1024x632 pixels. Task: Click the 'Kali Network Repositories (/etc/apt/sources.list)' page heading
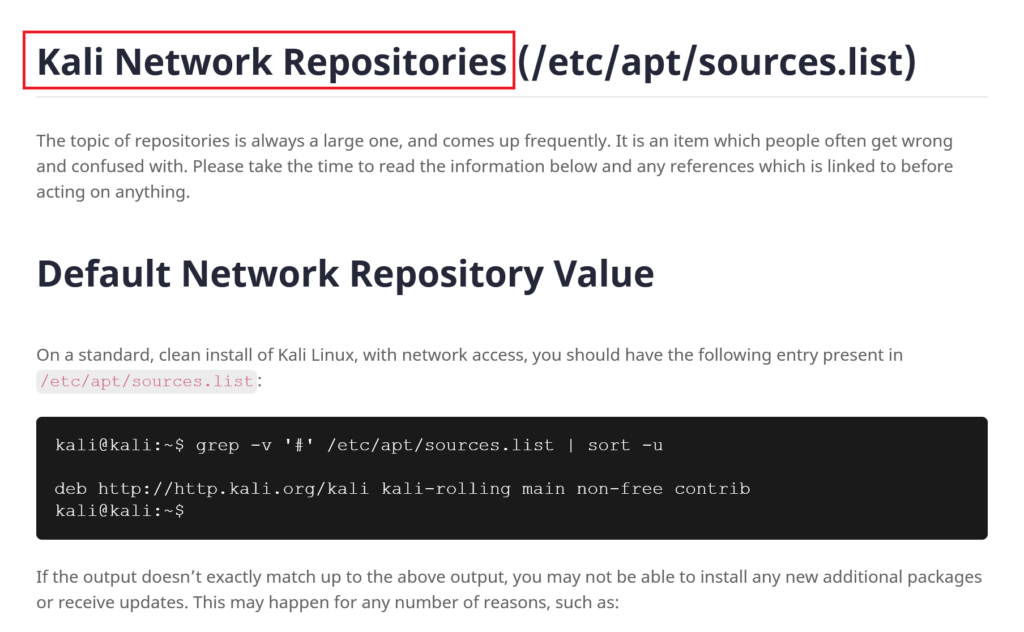476,61
